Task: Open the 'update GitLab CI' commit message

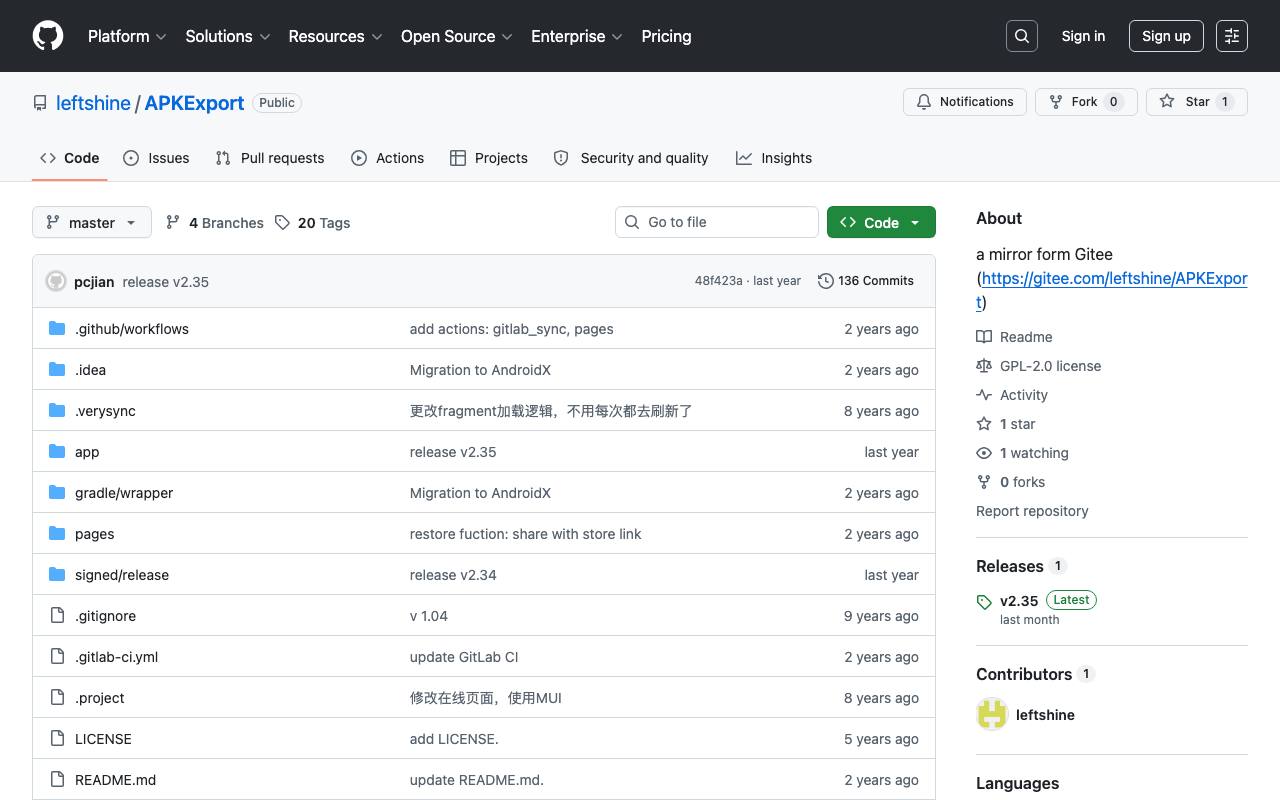Action: (x=464, y=657)
